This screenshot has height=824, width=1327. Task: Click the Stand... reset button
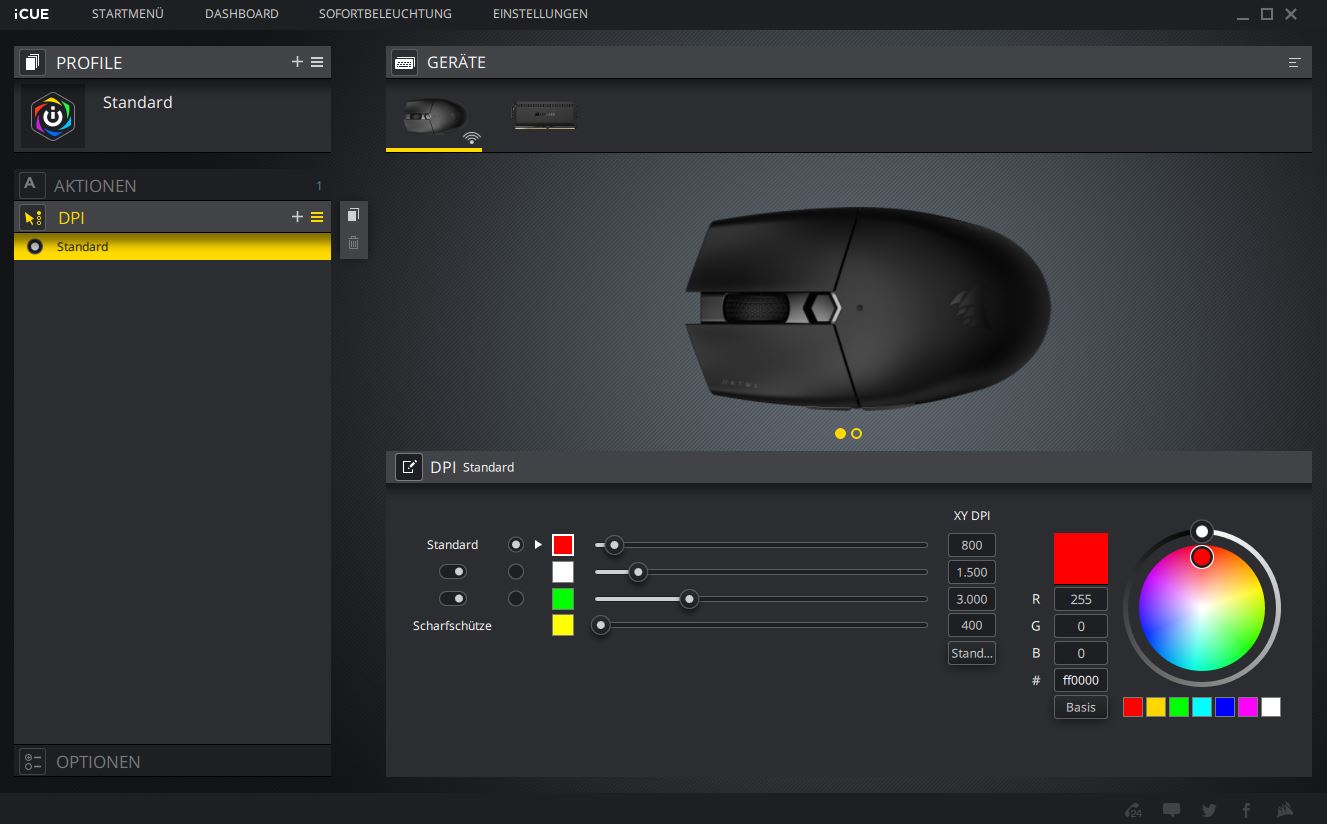[x=971, y=653]
